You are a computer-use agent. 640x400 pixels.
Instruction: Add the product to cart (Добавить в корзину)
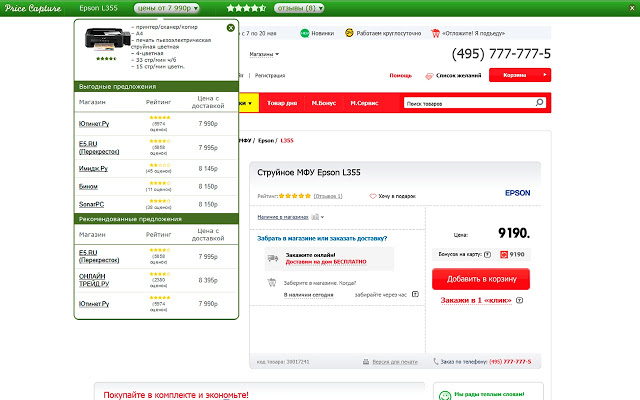pos(481,279)
